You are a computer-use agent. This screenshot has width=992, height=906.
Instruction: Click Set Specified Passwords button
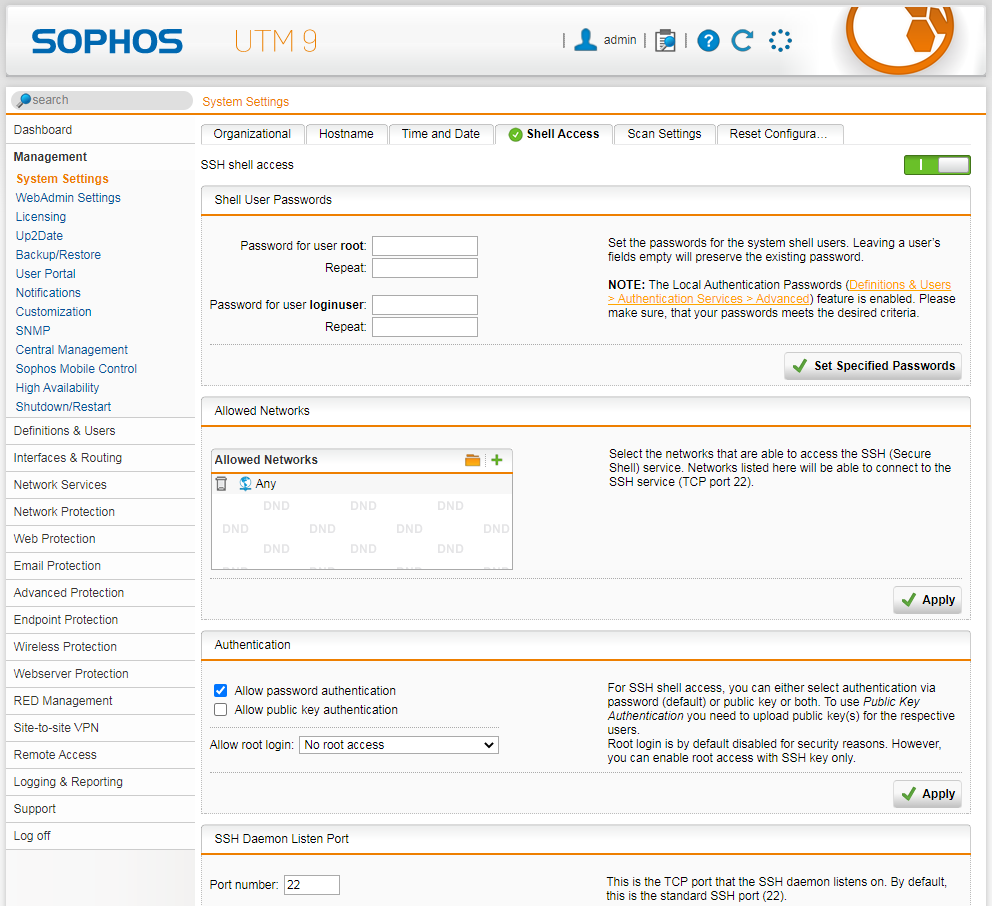point(872,366)
